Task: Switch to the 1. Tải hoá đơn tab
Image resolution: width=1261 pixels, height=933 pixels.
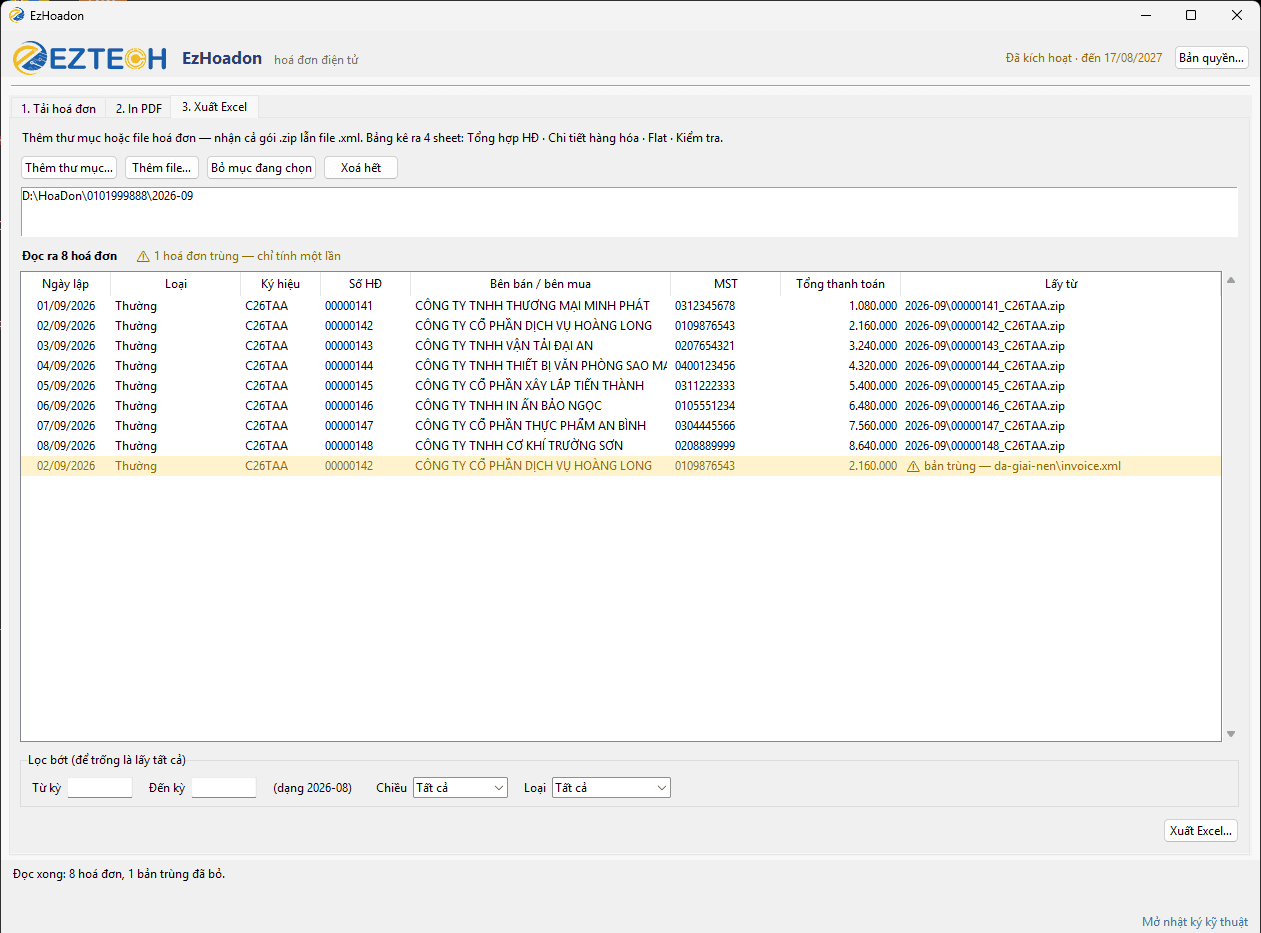Action: (58, 108)
